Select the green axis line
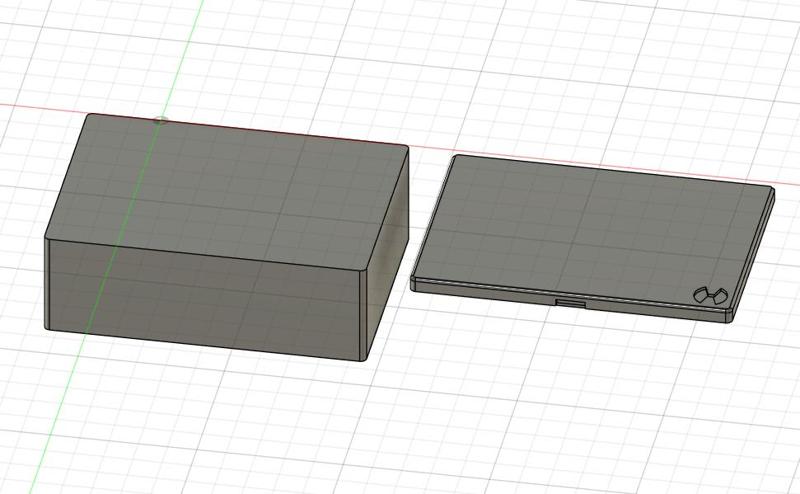 point(116,247)
